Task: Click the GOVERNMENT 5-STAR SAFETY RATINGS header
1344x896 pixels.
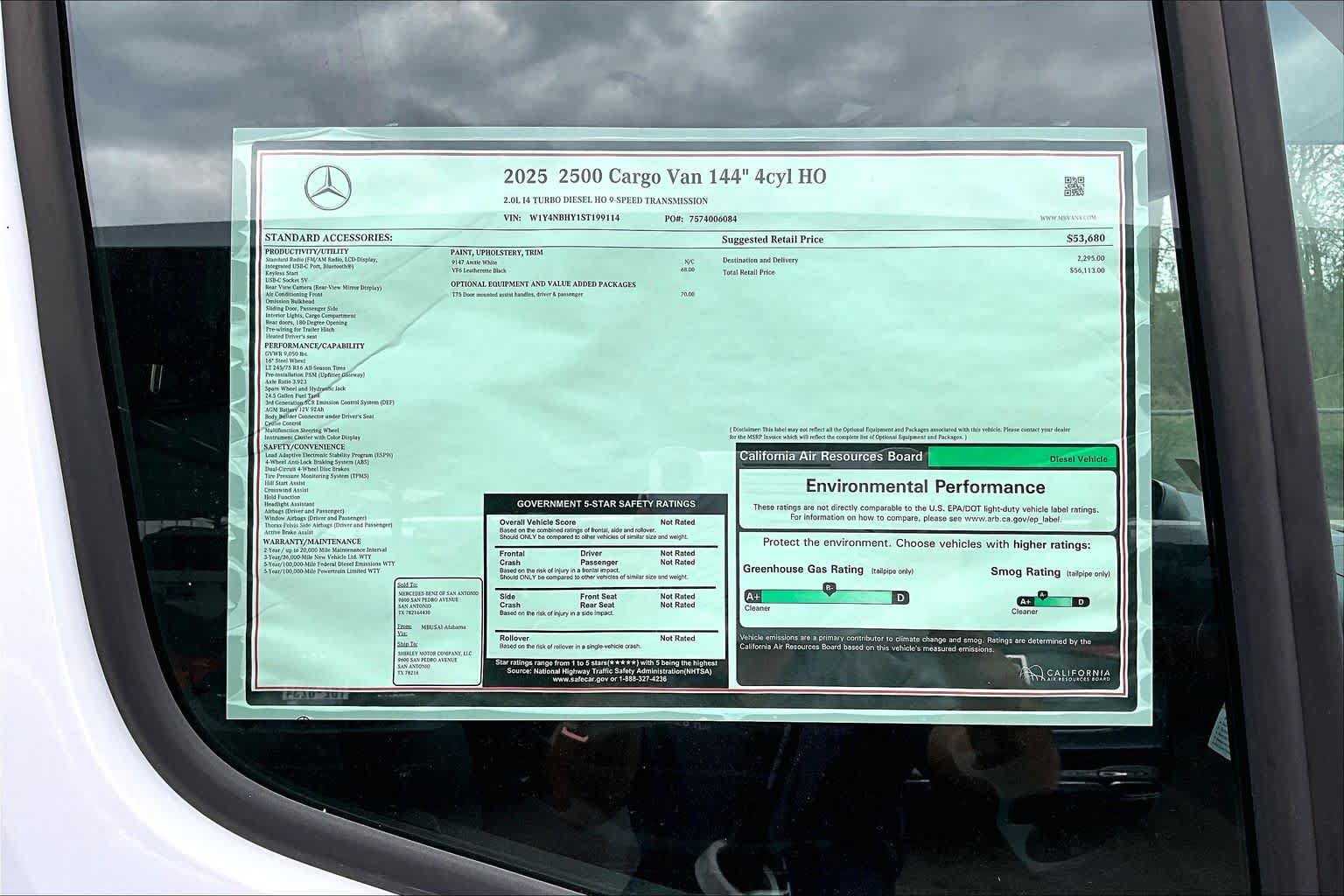Action: click(x=606, y=504)
